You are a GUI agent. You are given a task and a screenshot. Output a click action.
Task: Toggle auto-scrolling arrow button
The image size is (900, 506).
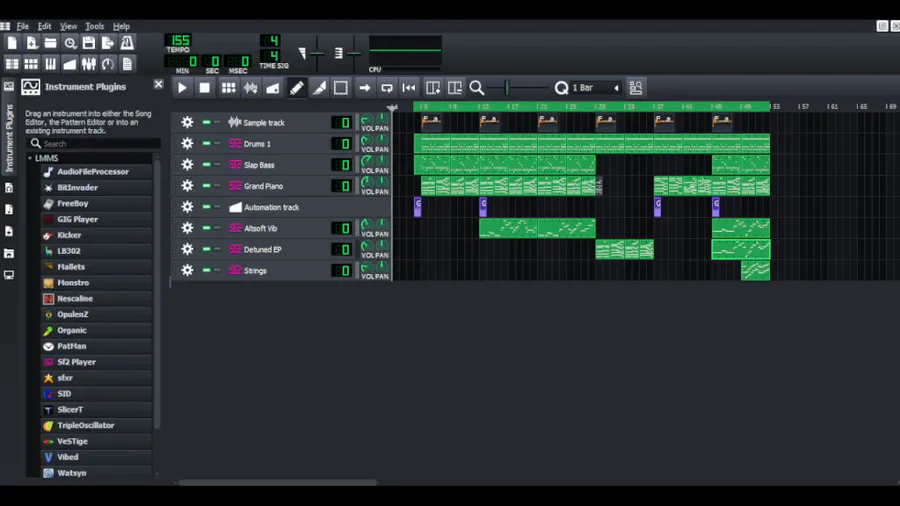(x=364, y=88)
